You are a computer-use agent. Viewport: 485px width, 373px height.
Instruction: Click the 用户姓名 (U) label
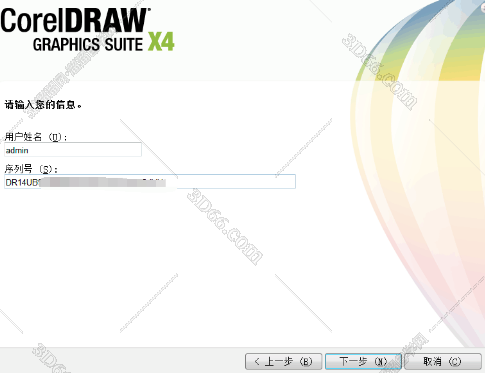pos(36,137)
